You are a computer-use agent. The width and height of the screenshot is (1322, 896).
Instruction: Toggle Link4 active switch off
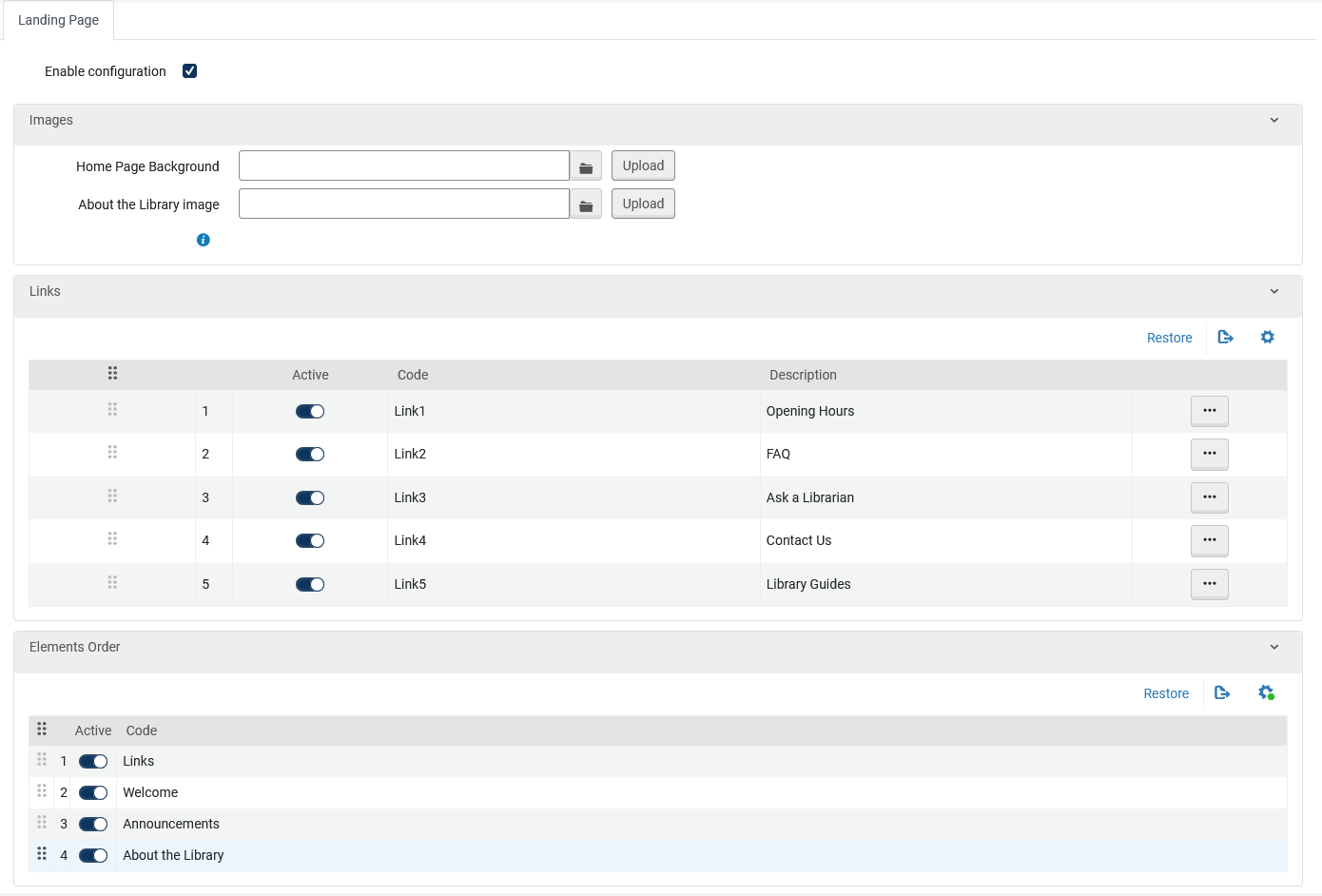(310, 541)
